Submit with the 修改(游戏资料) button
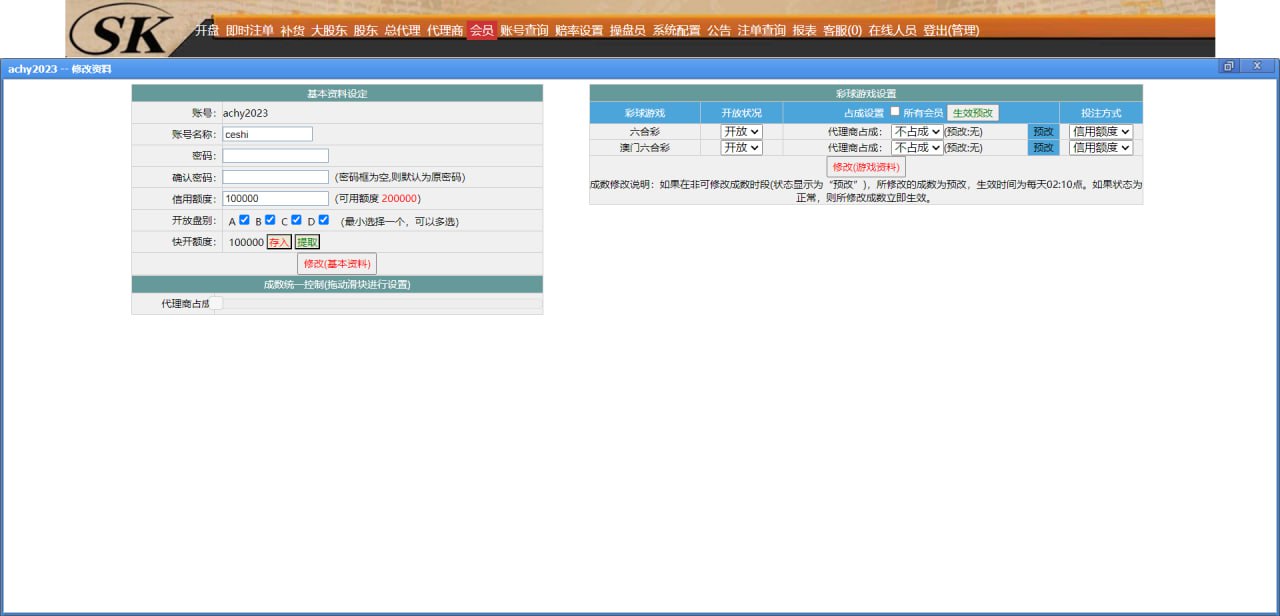 click(x=866, y=167)
